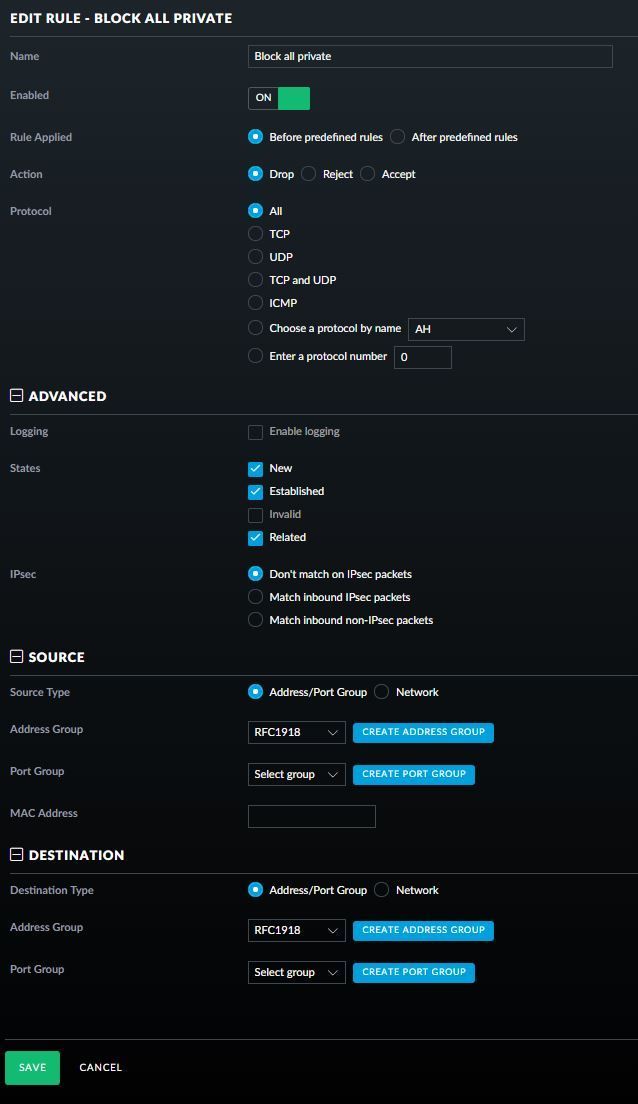Screen dimensions: 638x1104
Task: Open the source Address Group dropdown
Action: click(296, 733)
